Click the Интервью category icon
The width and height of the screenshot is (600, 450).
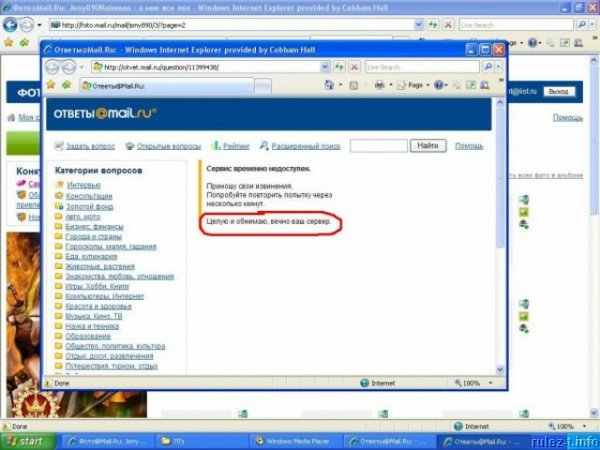click(x=60, y=185)
